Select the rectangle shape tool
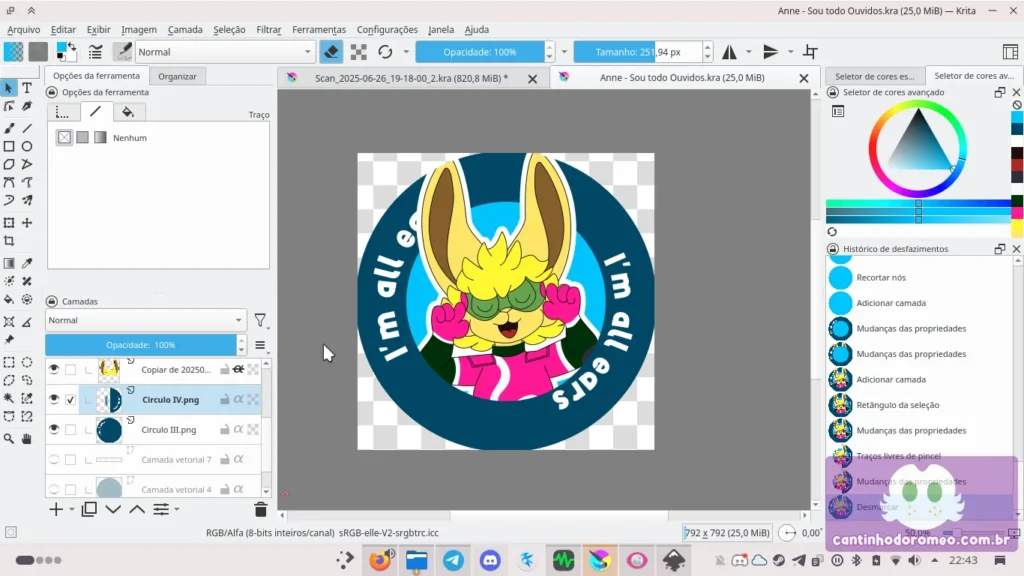1024x576 pixels. pos(8,146)
